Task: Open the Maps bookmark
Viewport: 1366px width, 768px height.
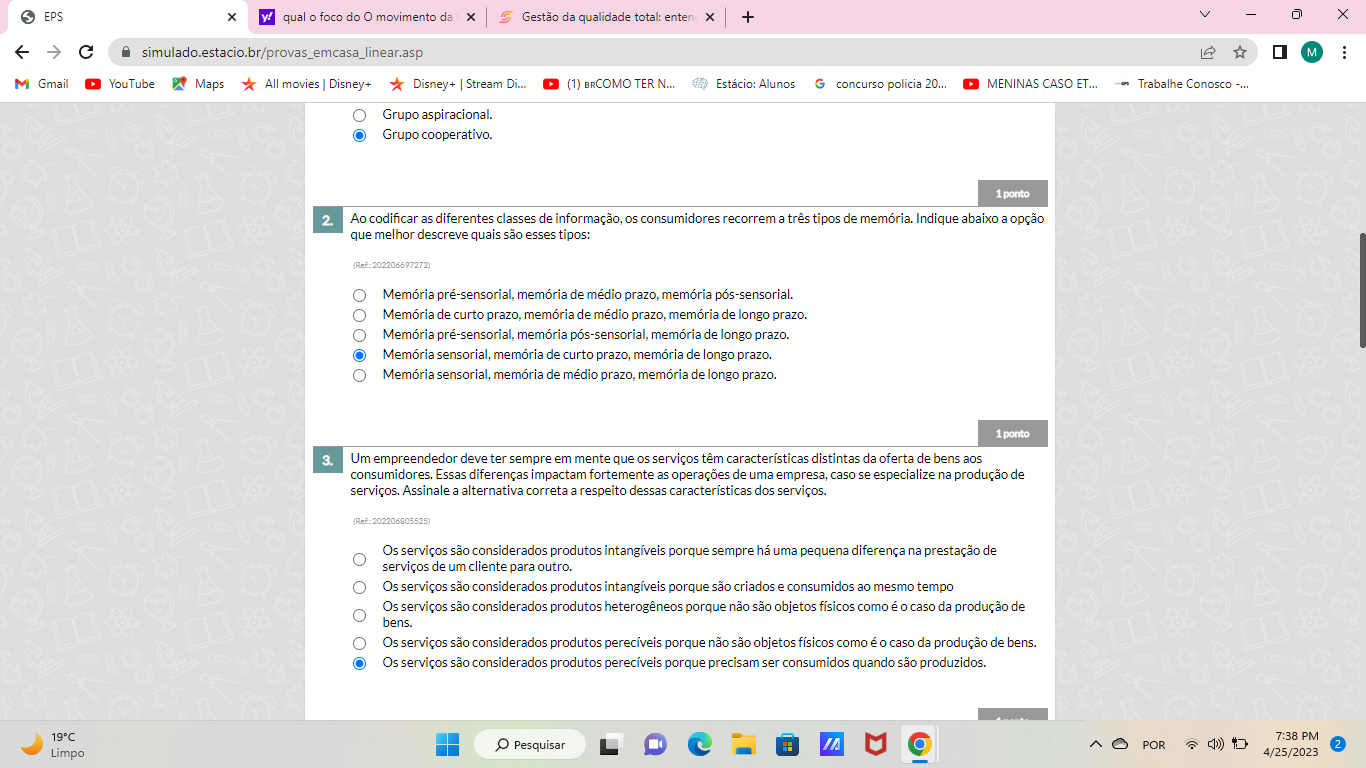Action: coord(198,84)
